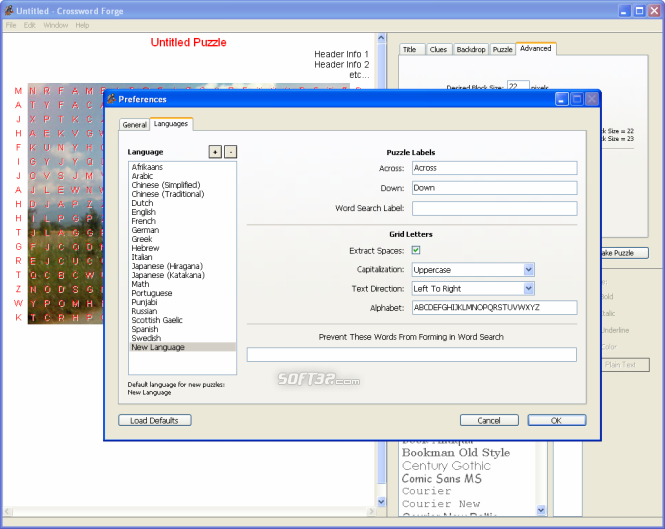
Task: Click the Preferences dialog title icon
Action: tap(112, 99)
